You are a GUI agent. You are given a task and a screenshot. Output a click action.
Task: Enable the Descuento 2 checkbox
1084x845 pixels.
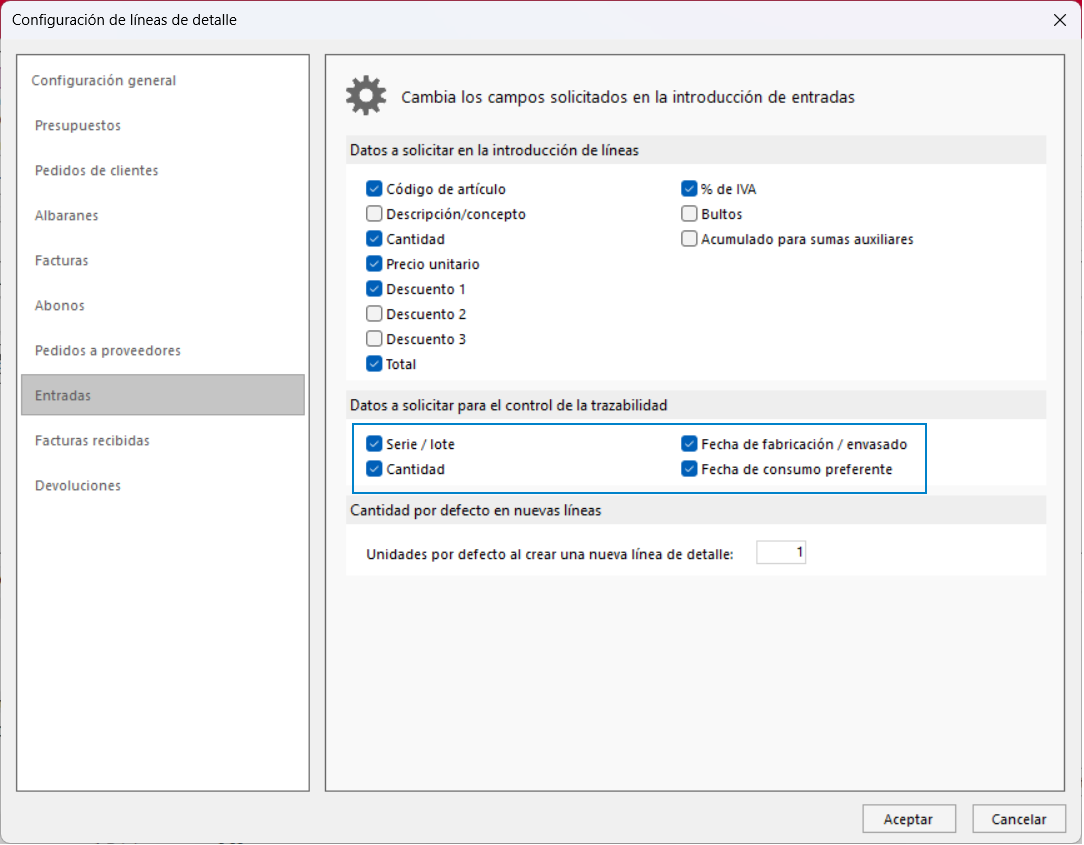pyautogui.click(x=374, y=314)
